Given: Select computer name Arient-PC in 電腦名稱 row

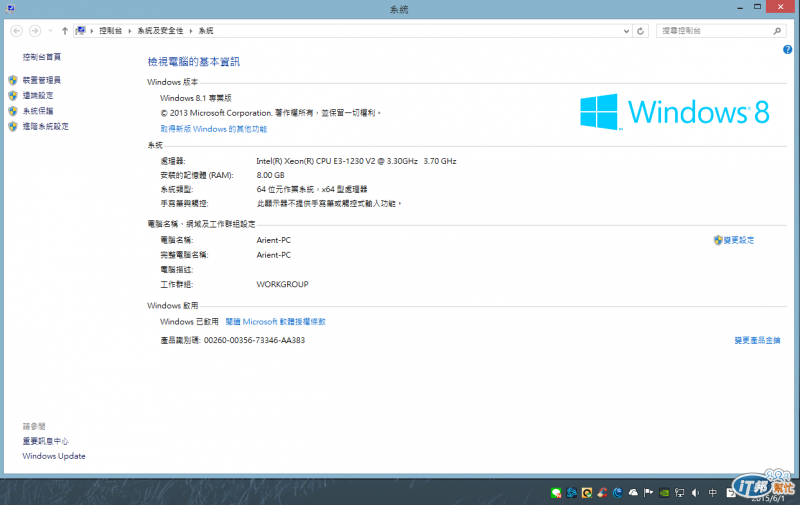Looking at the screenshot, I should pyautogui.click(x=273, y=240).
